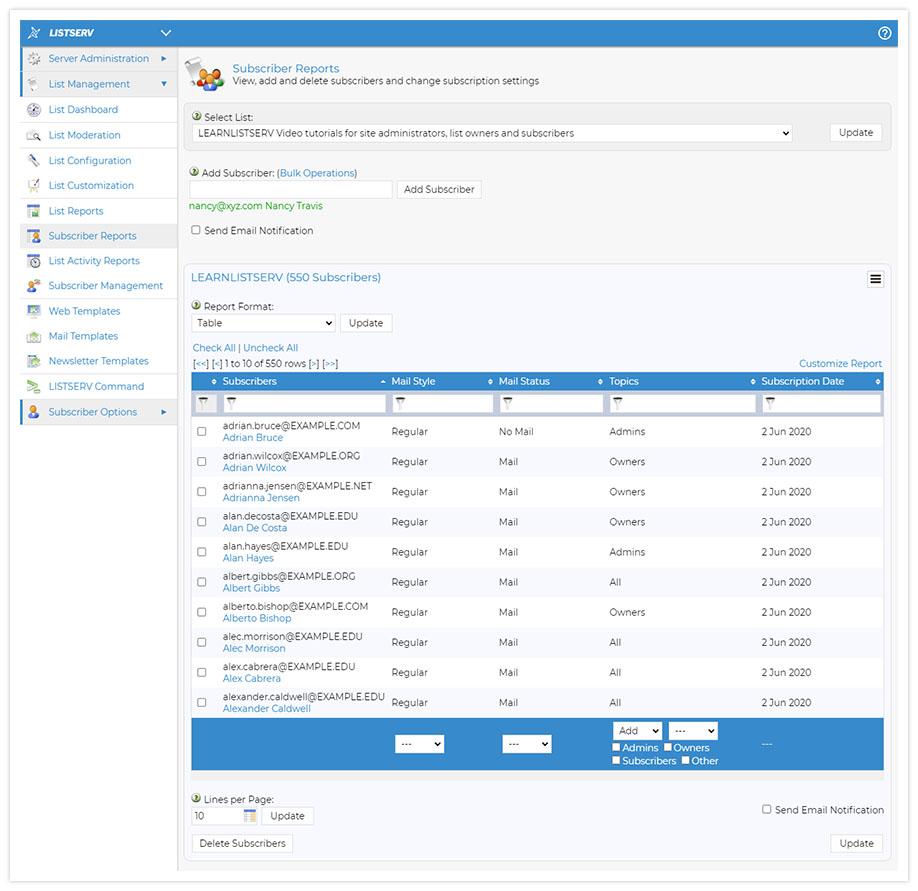Tick the Admins topic checkbox

616,747
